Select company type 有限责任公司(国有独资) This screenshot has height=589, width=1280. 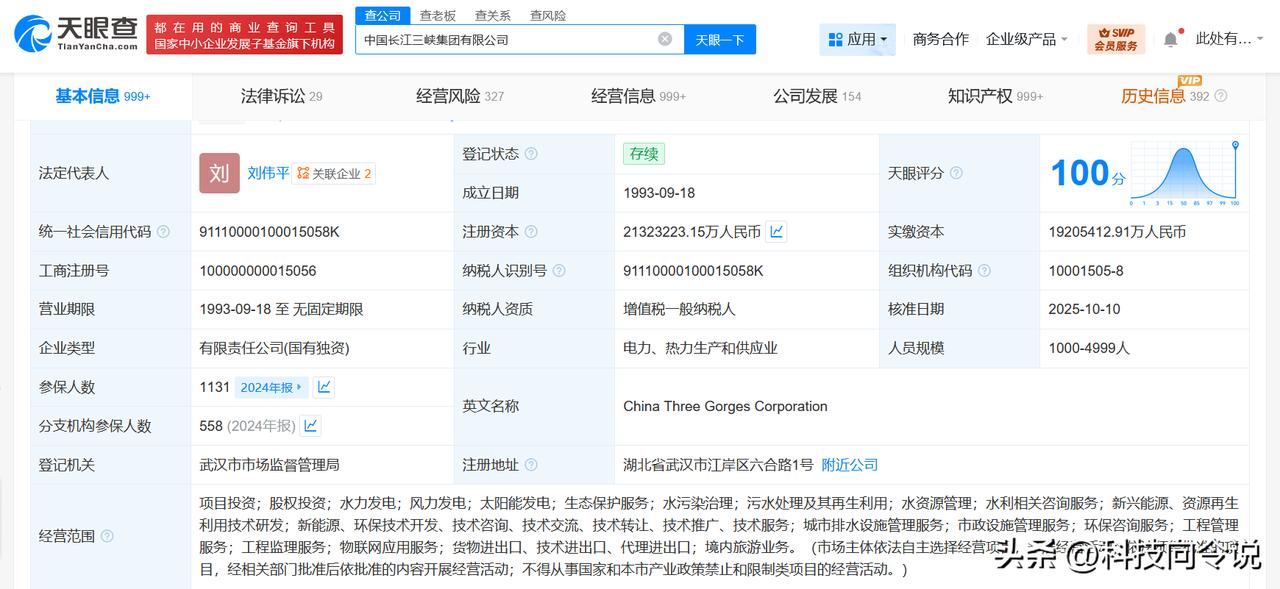point(274,349)
